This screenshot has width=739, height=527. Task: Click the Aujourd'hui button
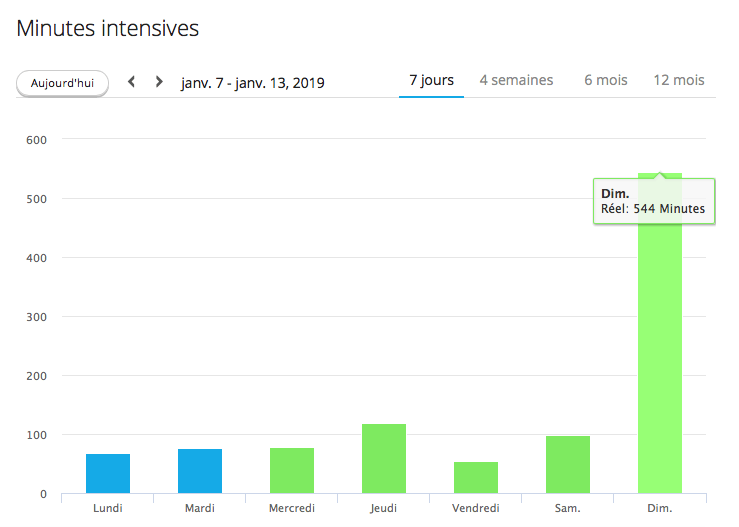[x=62, y=83]
